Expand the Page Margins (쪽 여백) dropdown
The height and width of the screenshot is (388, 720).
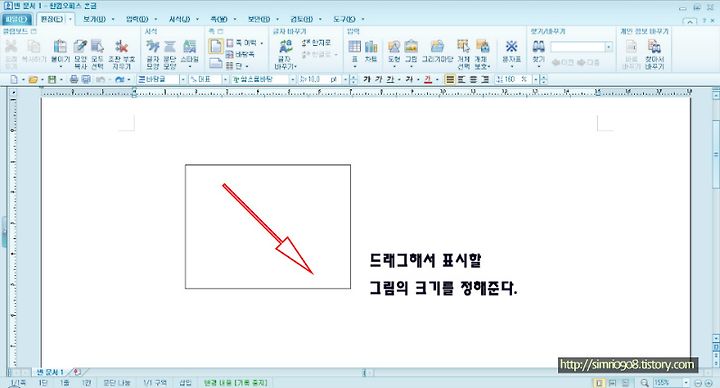(x=262, y=43)
